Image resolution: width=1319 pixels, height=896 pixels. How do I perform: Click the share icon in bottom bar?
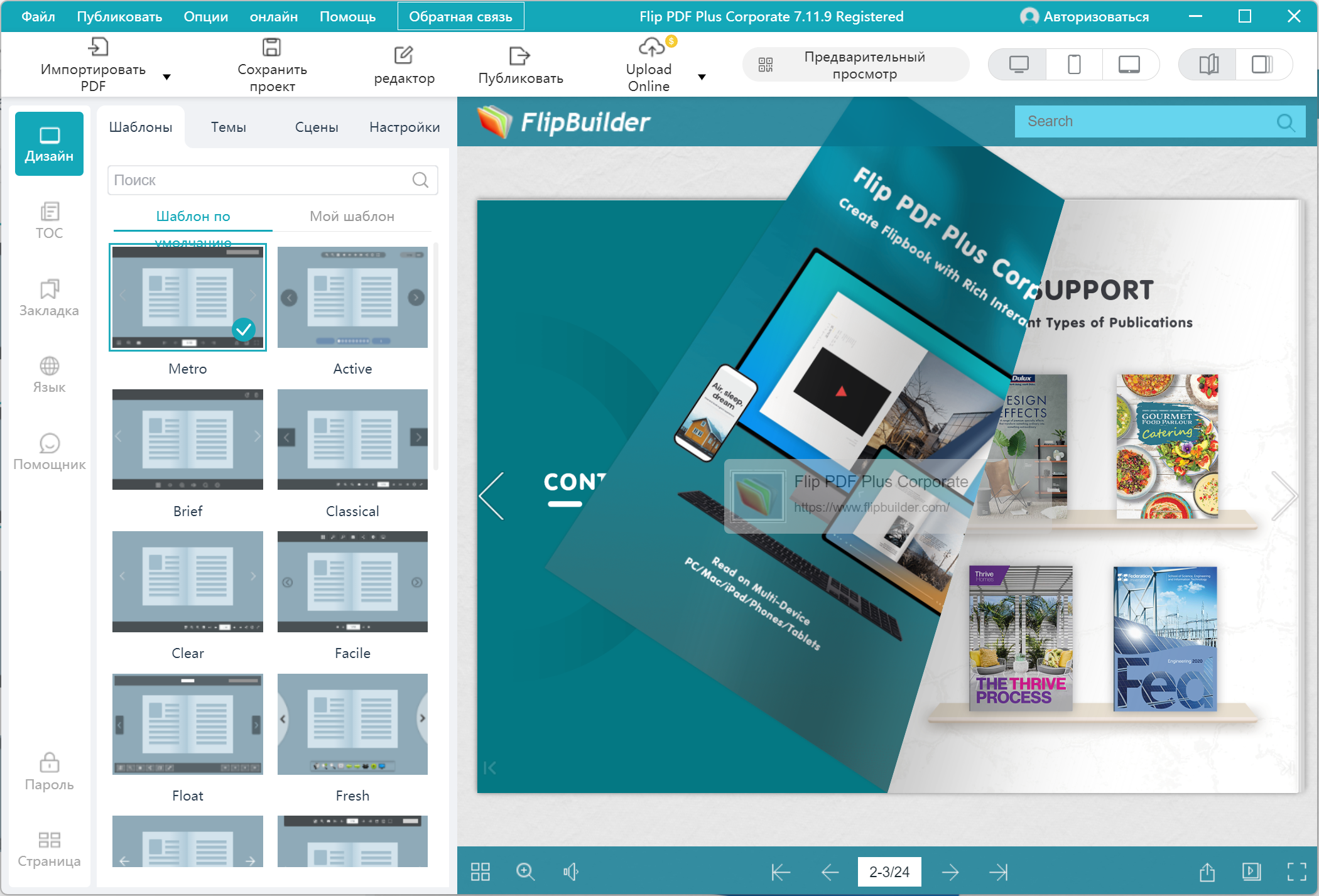click(1207, 872)
